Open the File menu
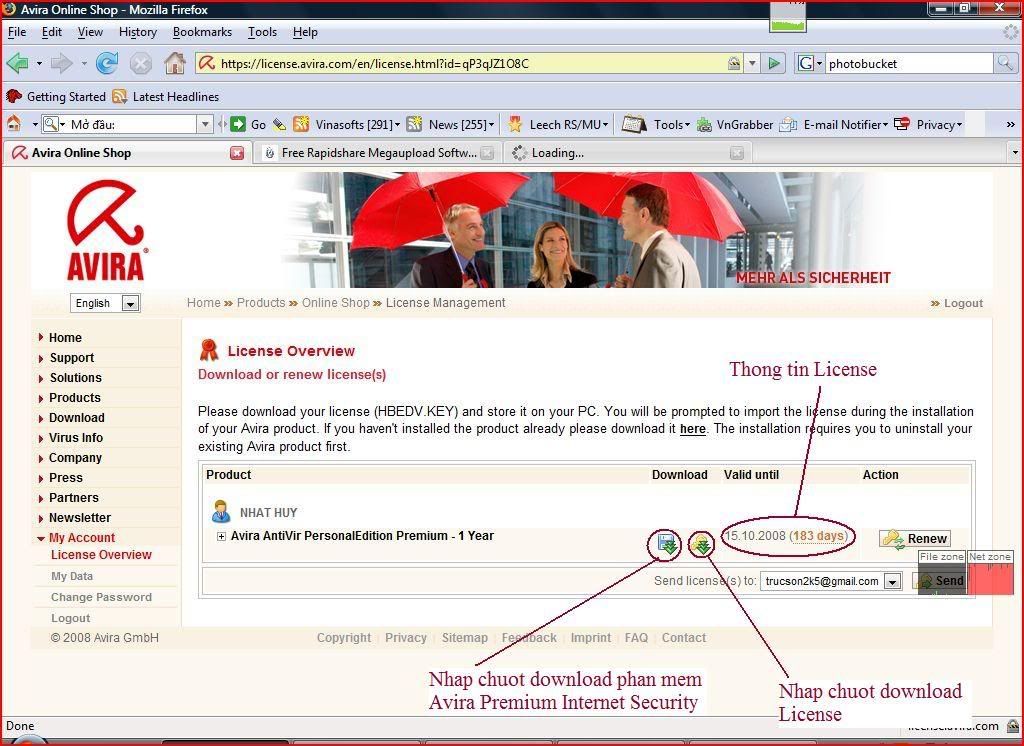 point(17,32)
